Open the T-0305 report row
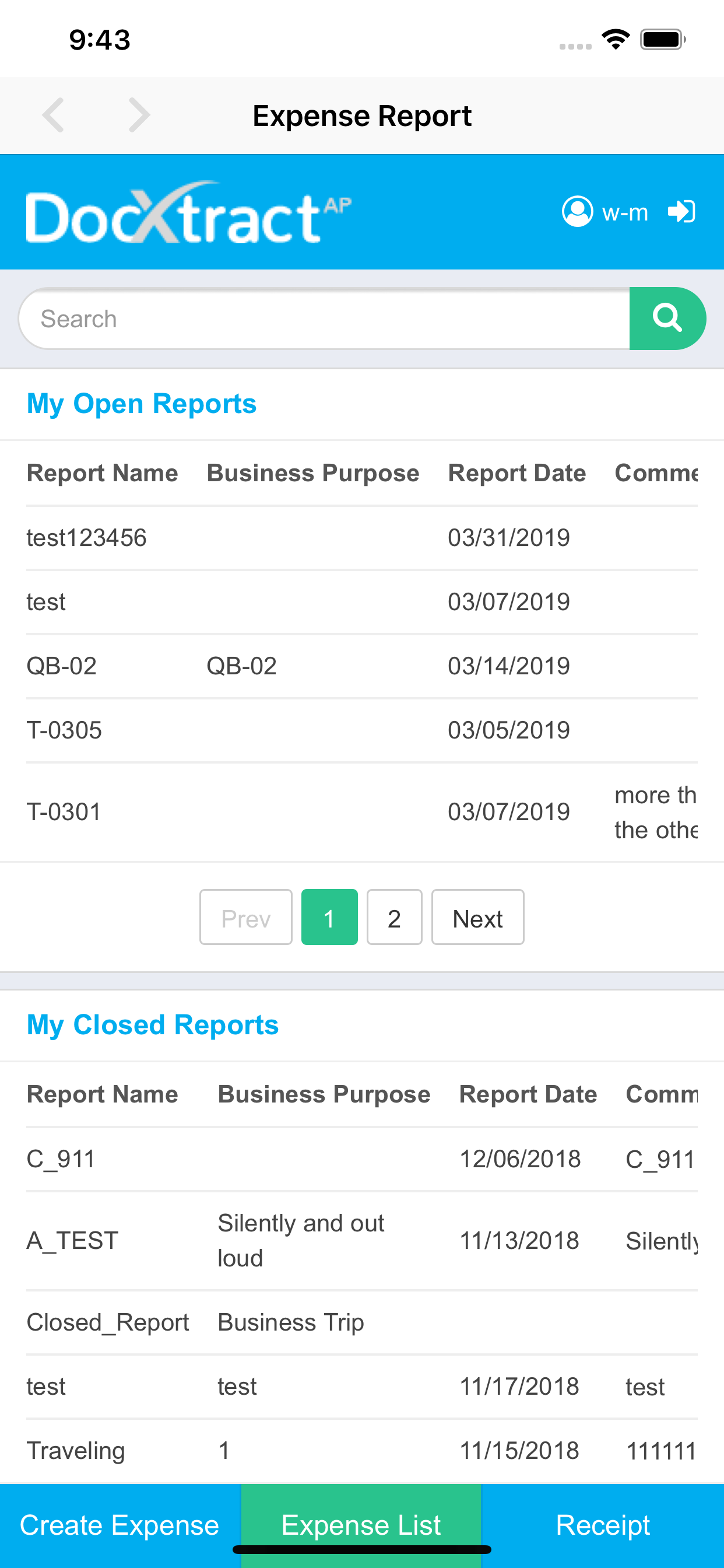The image size is (724, 1568). point(362,730)
